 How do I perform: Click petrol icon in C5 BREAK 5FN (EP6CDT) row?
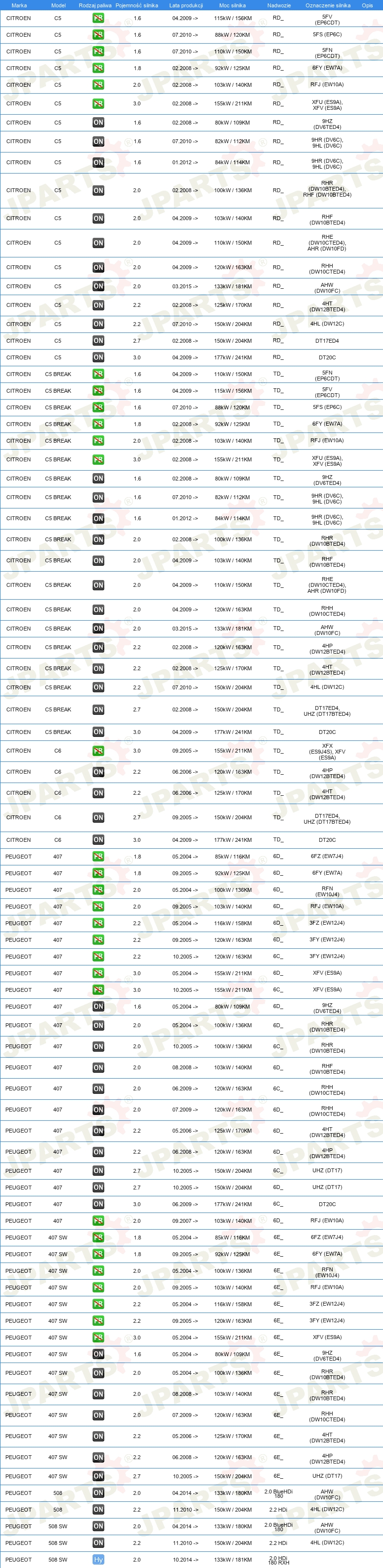(98, 374)
